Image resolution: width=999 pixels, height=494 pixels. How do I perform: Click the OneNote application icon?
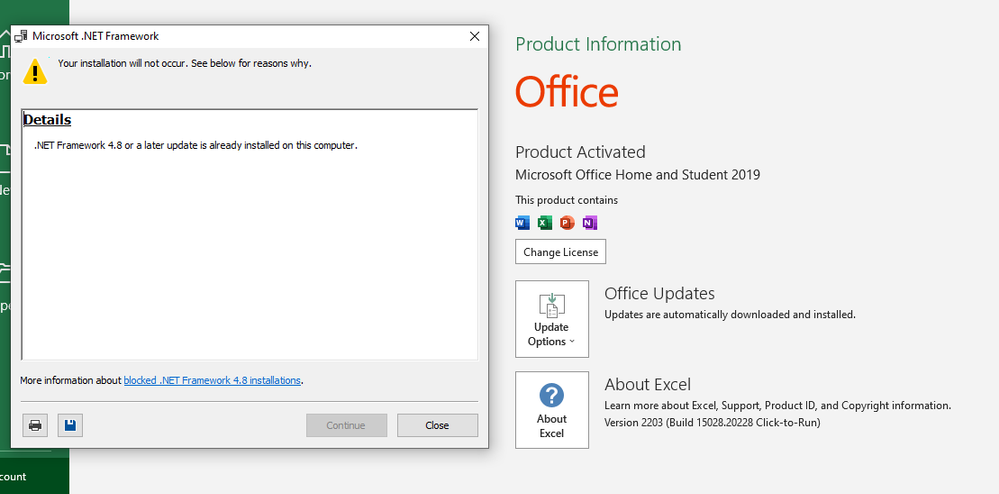[589, 222]
